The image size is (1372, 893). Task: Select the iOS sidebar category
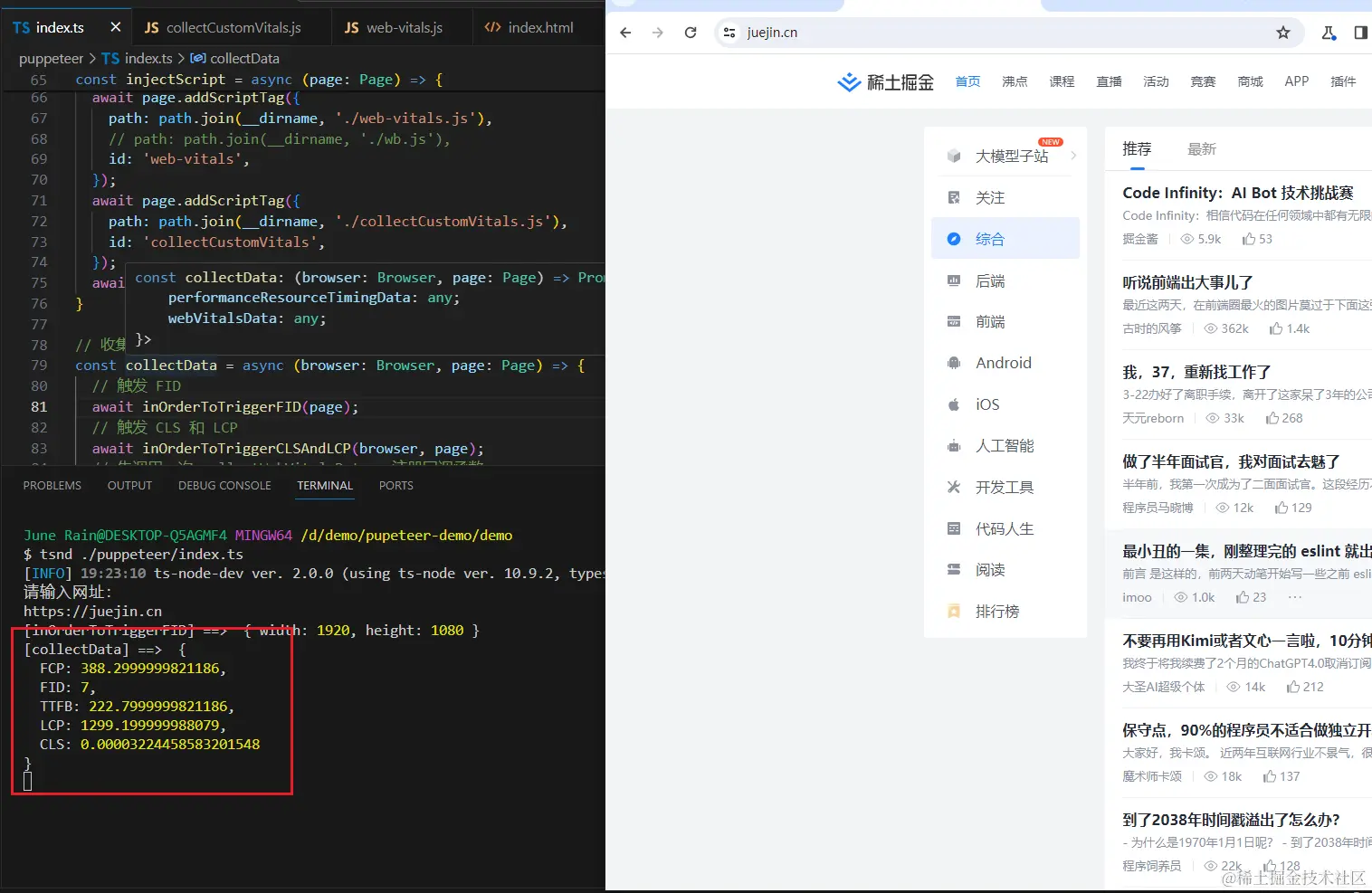1005,404
